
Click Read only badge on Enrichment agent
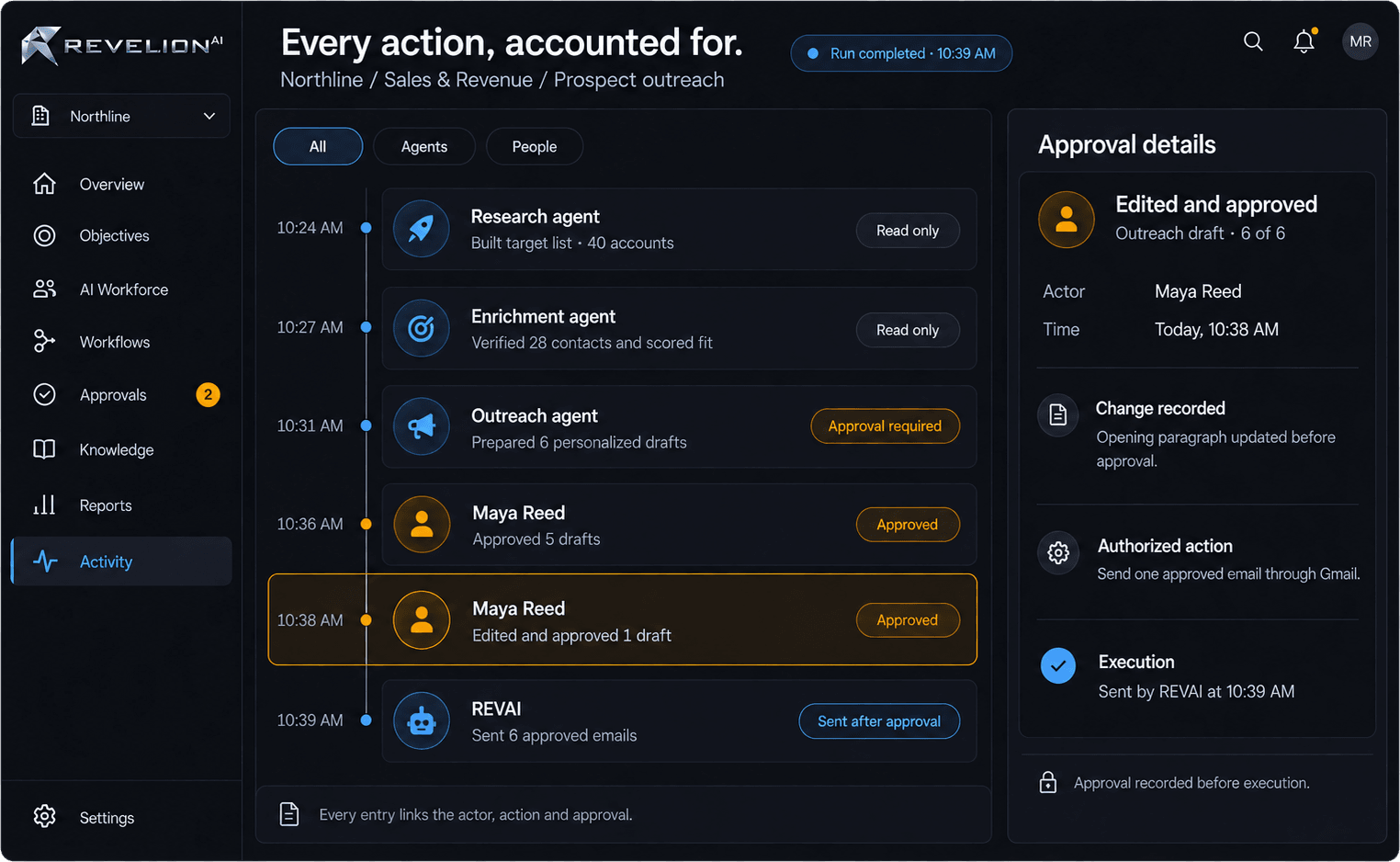coord(908,330)
